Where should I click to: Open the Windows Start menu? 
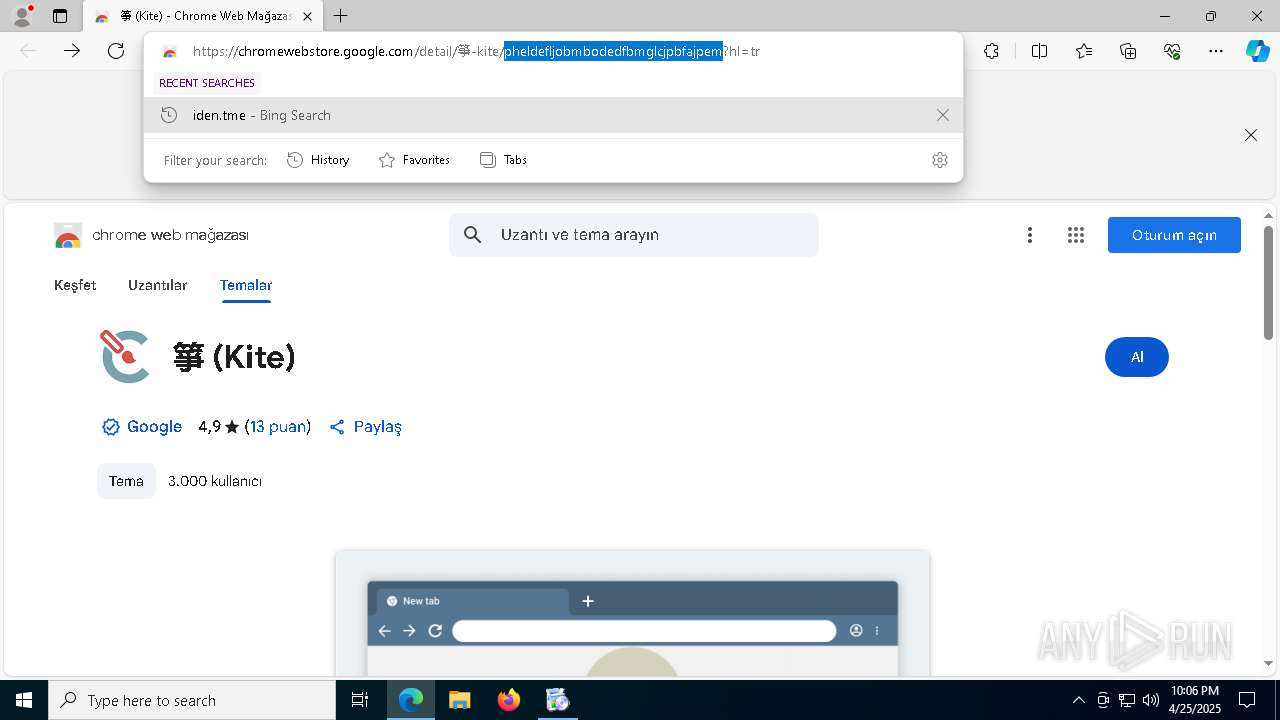pos(24,700)
